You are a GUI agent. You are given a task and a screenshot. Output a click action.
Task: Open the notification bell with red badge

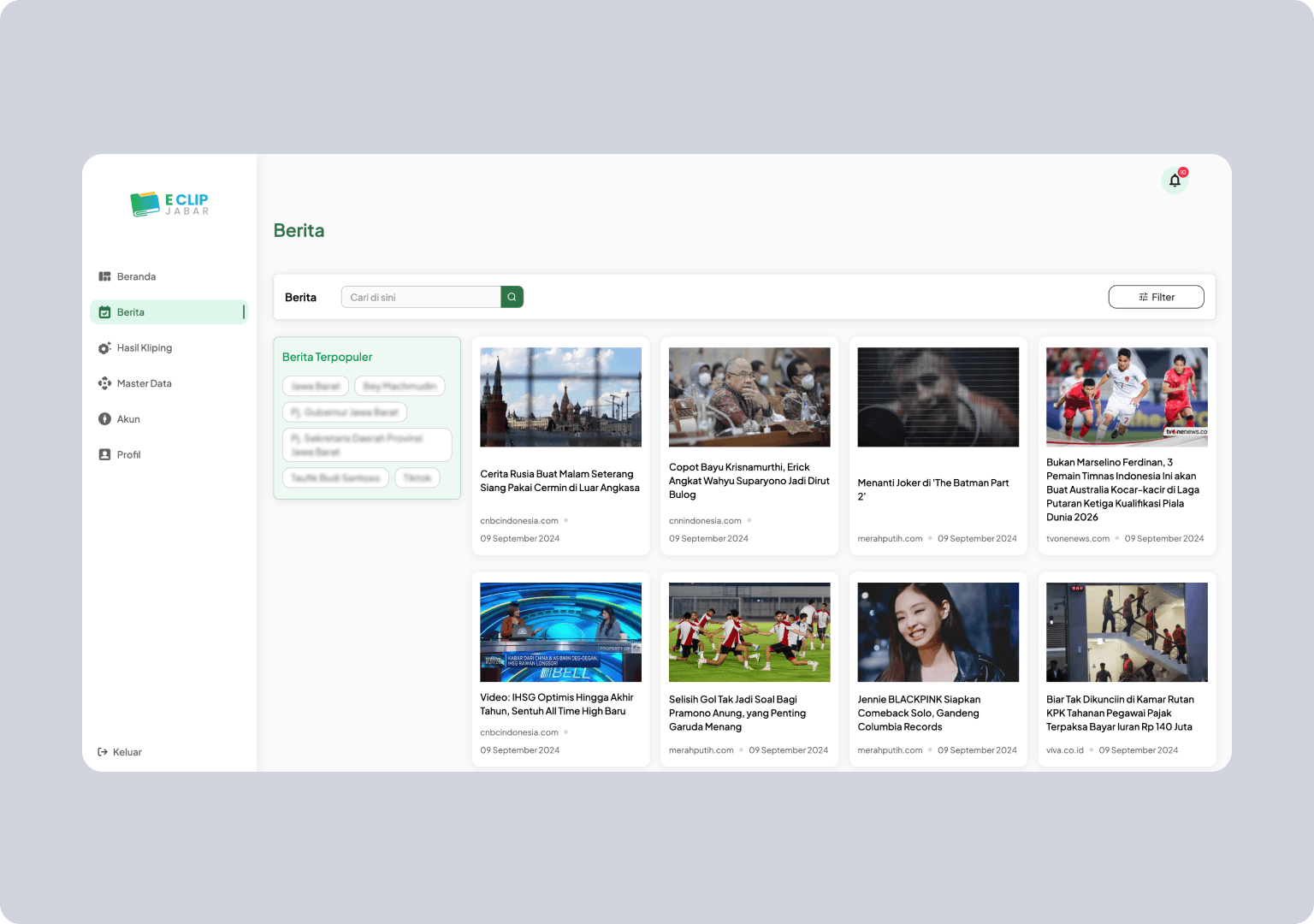click(1175, 181)
